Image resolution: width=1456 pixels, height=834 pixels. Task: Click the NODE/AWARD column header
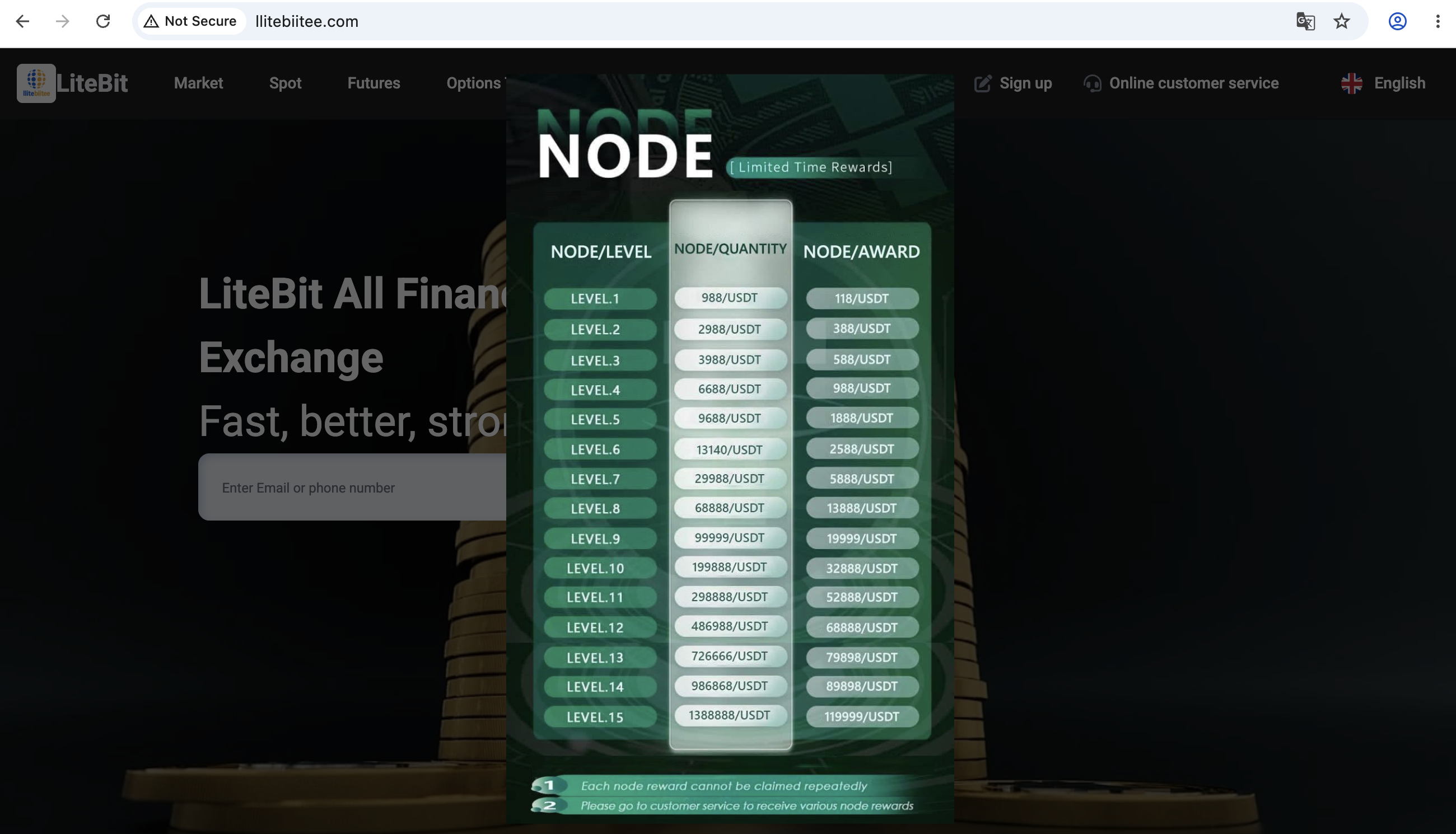[x=861, y=251]
